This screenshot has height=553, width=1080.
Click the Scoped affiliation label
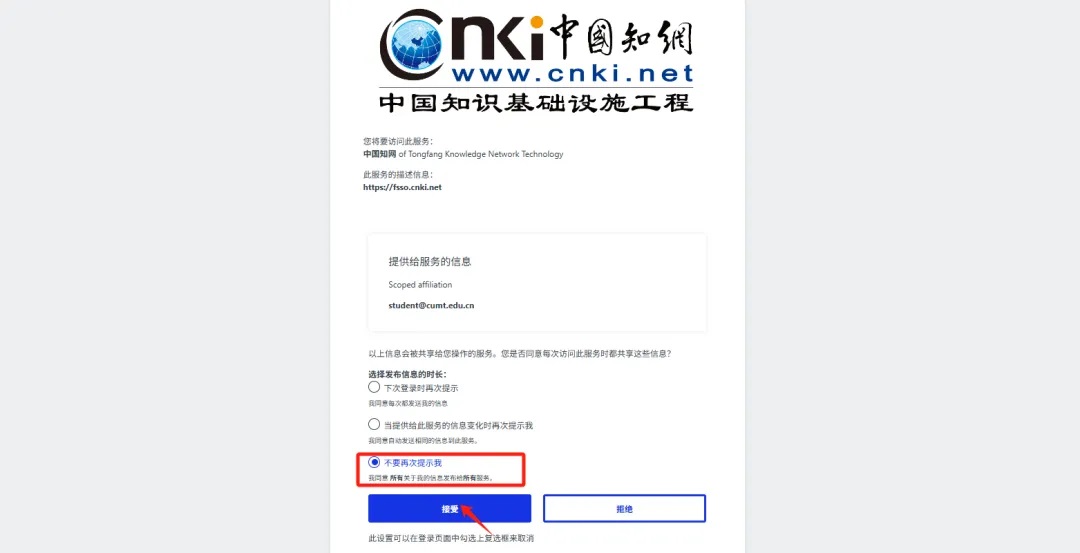click(x=420, y=284)
